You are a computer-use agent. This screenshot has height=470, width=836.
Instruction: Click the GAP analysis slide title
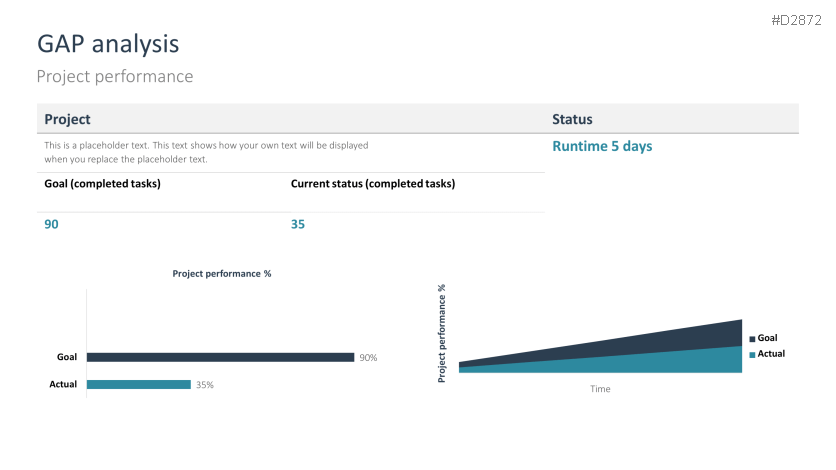click(108, 44)
